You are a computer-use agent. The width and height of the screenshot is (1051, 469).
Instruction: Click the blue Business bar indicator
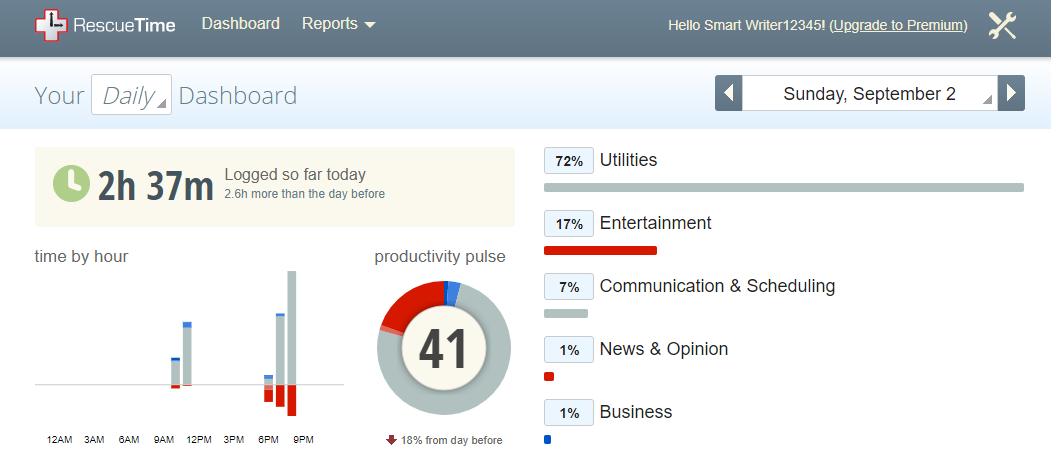coord(548,440)
